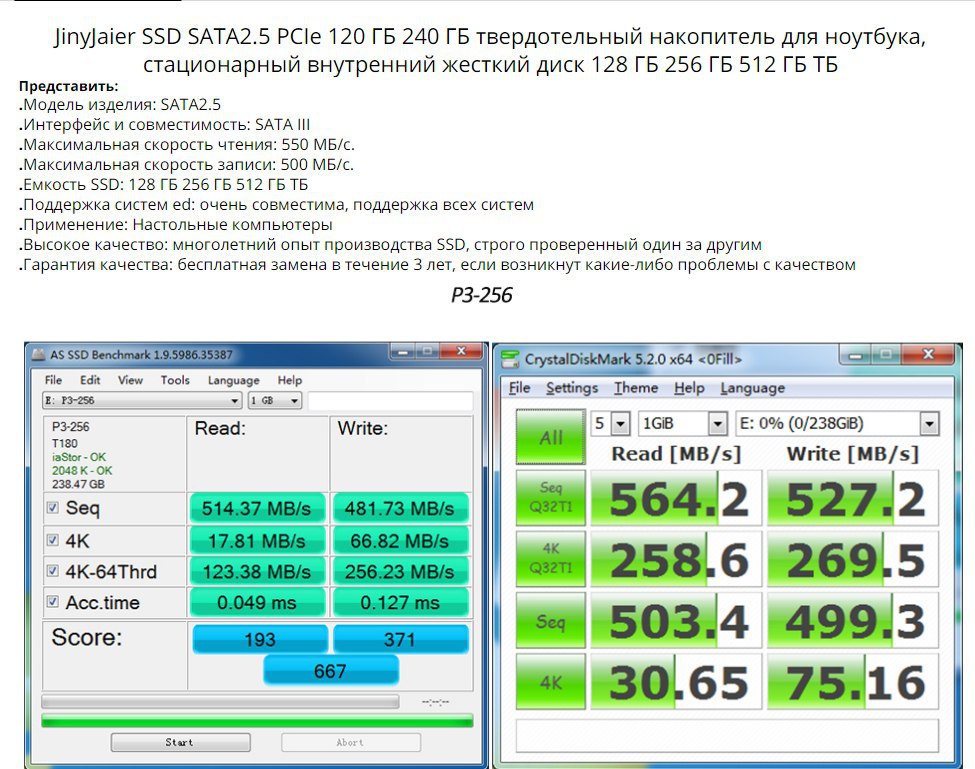The width and height of the screenshot is (975, 769).
Task: Click the 258.6 4K Q32T1 read value
Action: point(676,559)
